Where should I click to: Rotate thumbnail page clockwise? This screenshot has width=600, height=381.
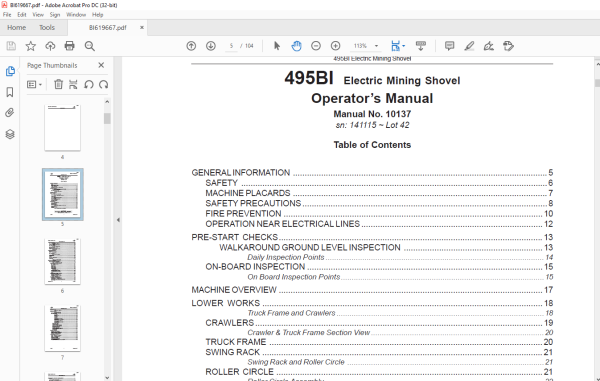[104, 85]
